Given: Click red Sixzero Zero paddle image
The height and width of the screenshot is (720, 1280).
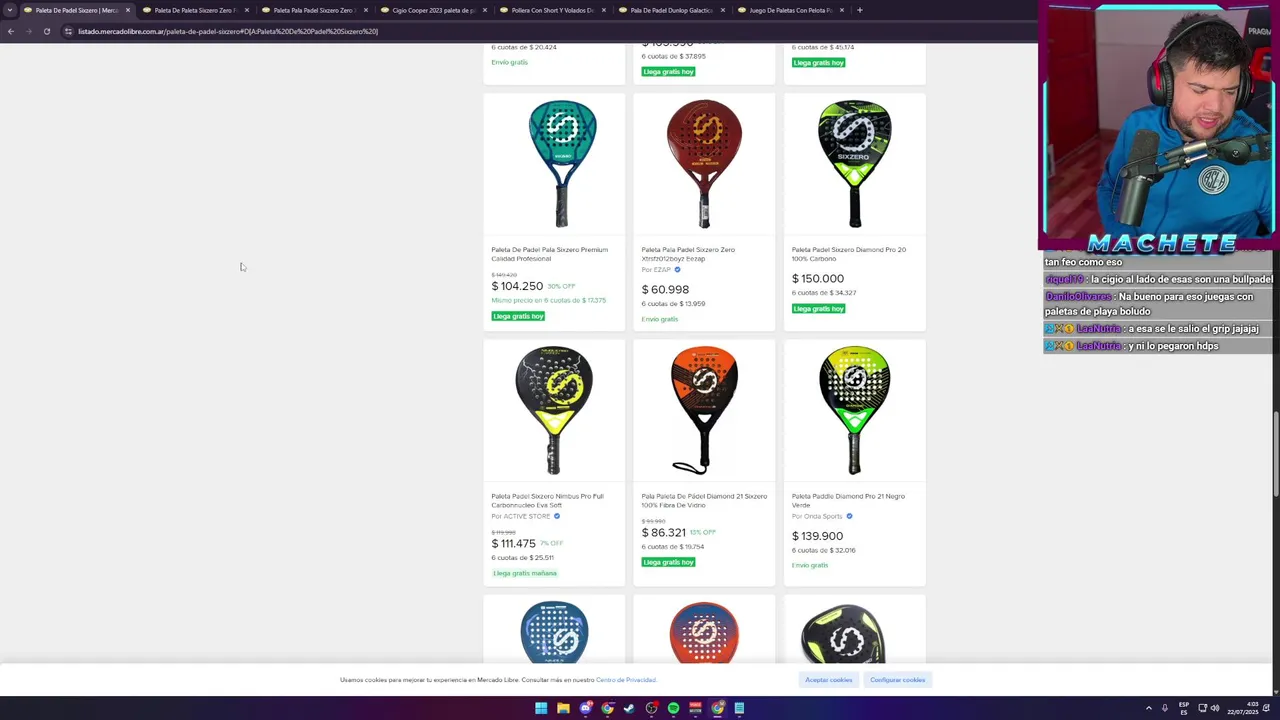Looking at the screenshot, I should click(x=704, y=164).
